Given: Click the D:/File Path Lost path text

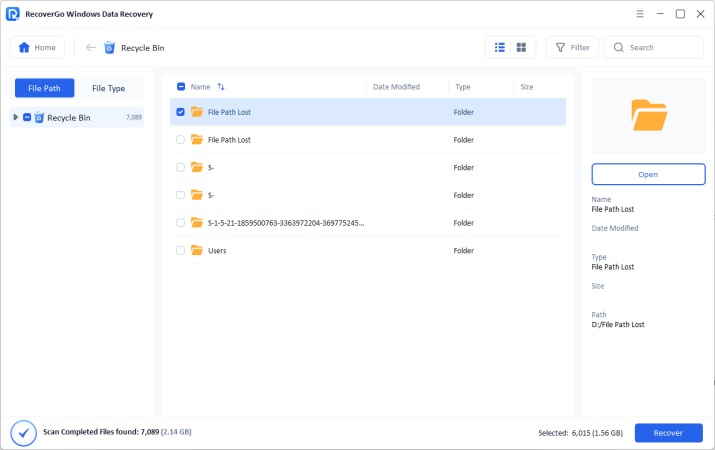Looking at the screenshot, I should click(x=618, y=324).
